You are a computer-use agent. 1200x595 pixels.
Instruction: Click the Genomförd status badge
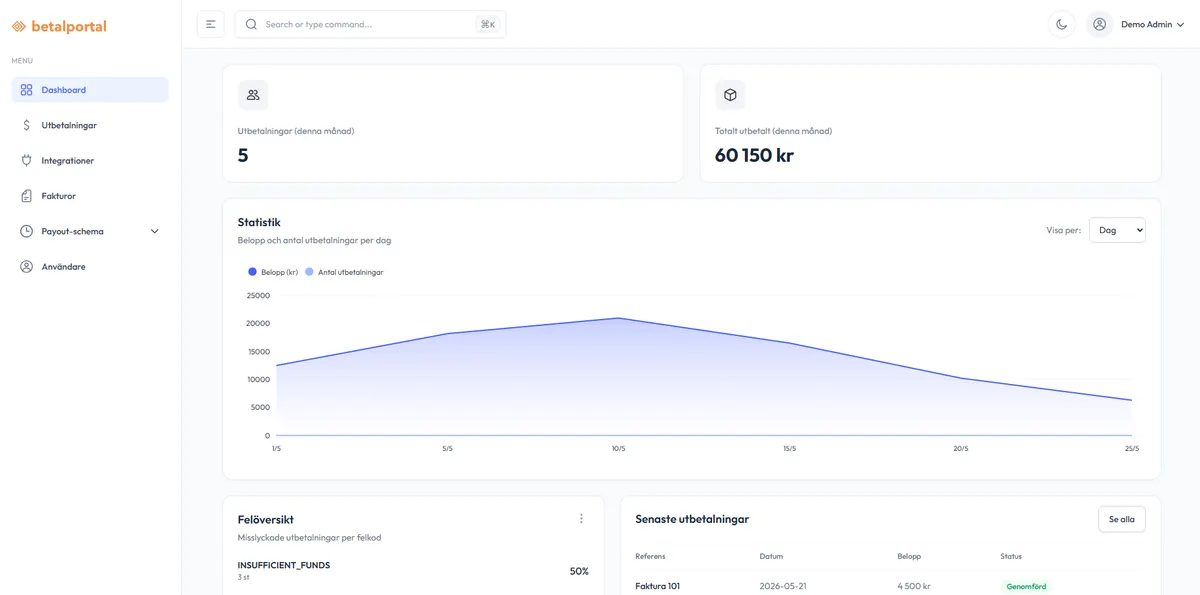coord(1026,586)
